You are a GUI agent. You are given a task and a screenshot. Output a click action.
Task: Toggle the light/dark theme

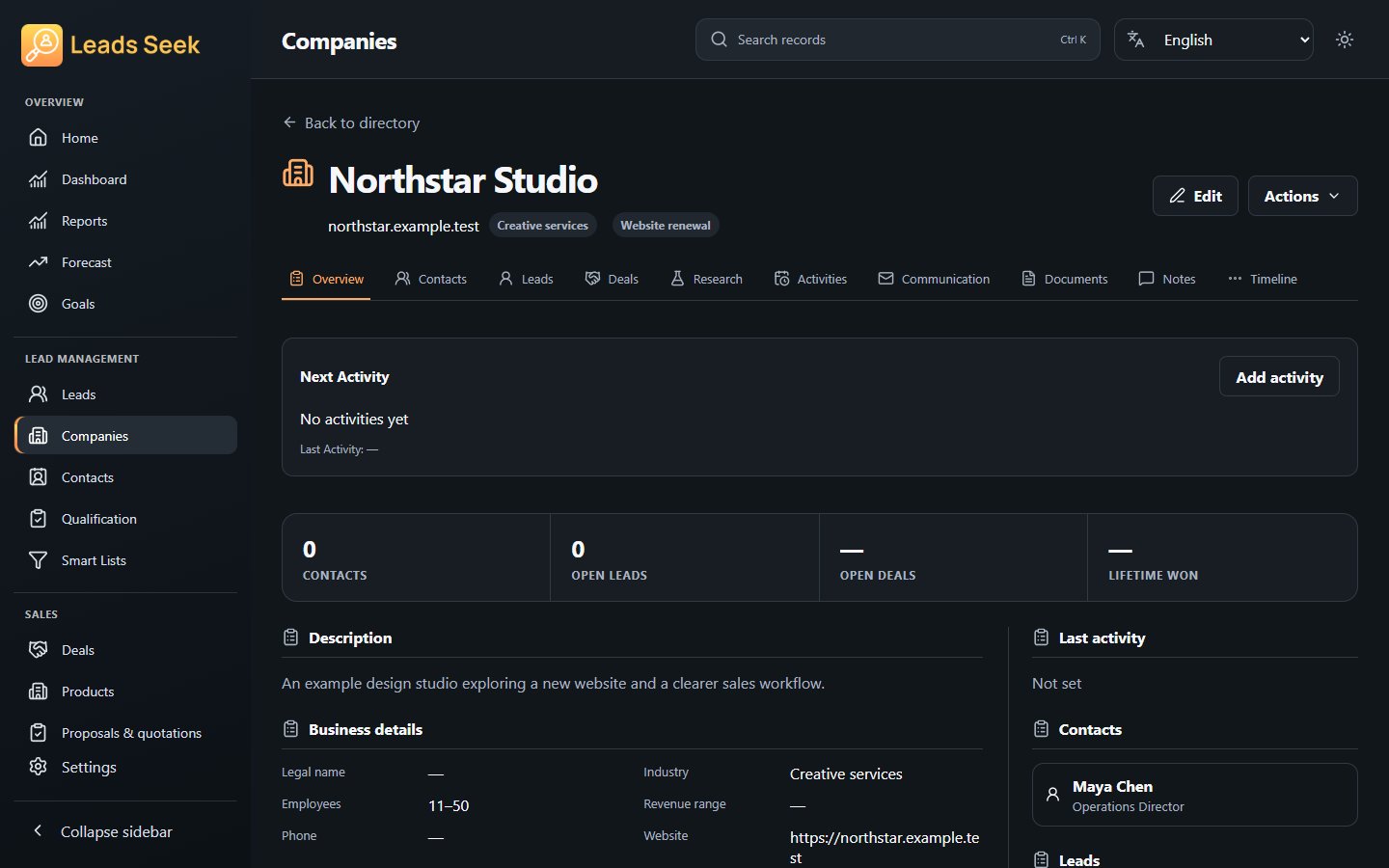pos(1345,40)
